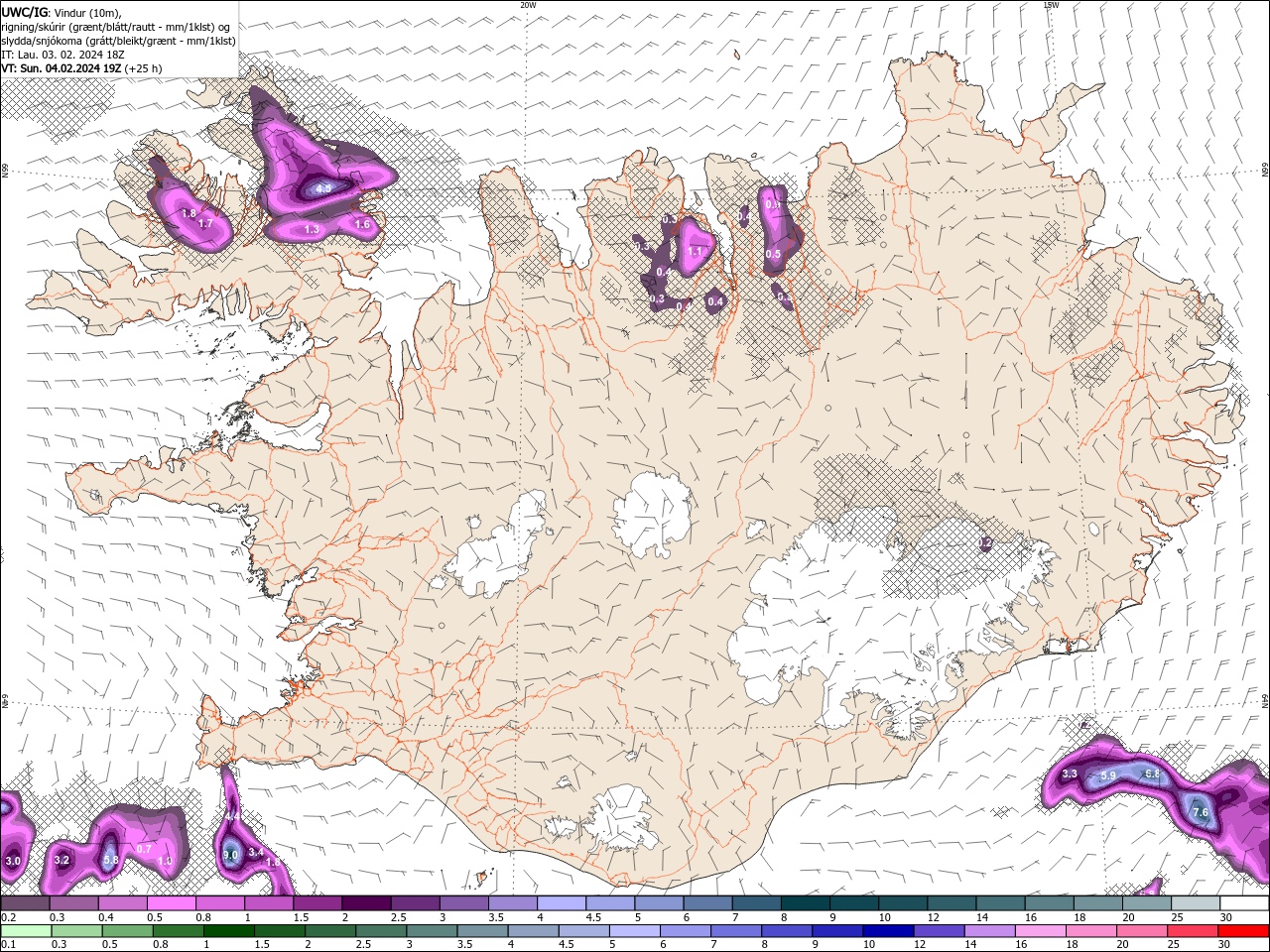Click the 2.5 label in the lower legend
The image size is (1270, 952).
coord(363,945)
